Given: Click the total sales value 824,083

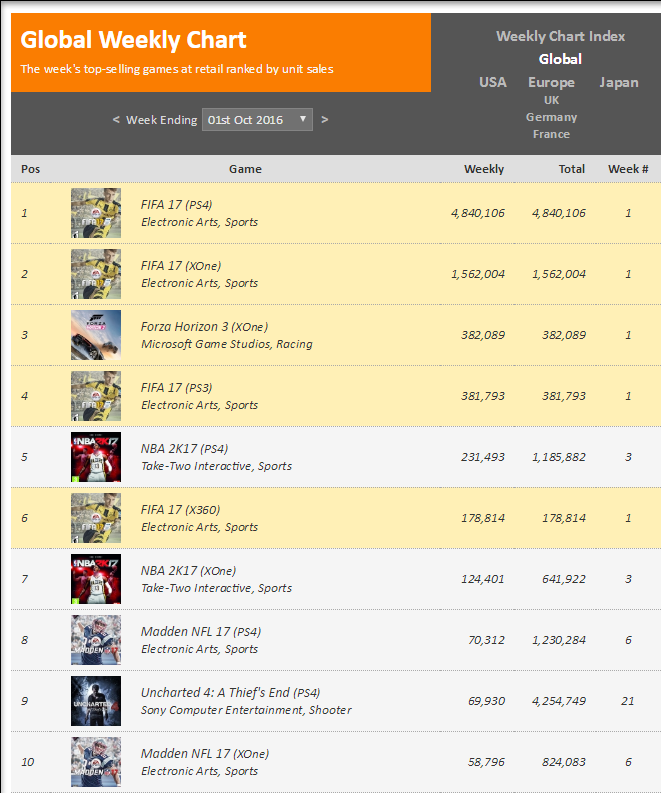Looking at the screenshot, I should pyautogui.click(x=564, y=762).
